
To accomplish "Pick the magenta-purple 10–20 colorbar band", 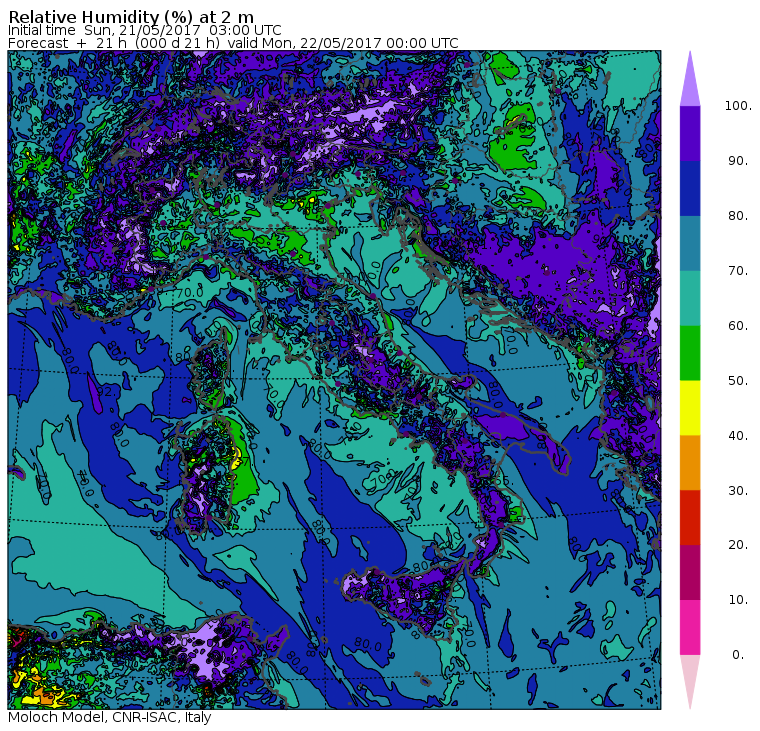I will click(x=690, y=573).
